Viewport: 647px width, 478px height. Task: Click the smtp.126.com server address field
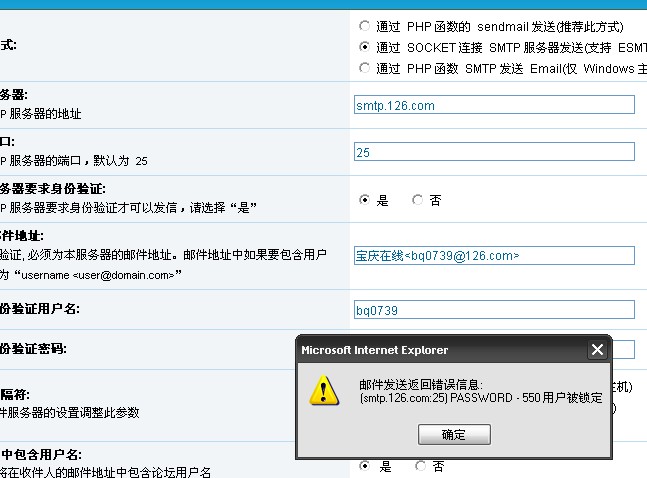pos(494,105)
